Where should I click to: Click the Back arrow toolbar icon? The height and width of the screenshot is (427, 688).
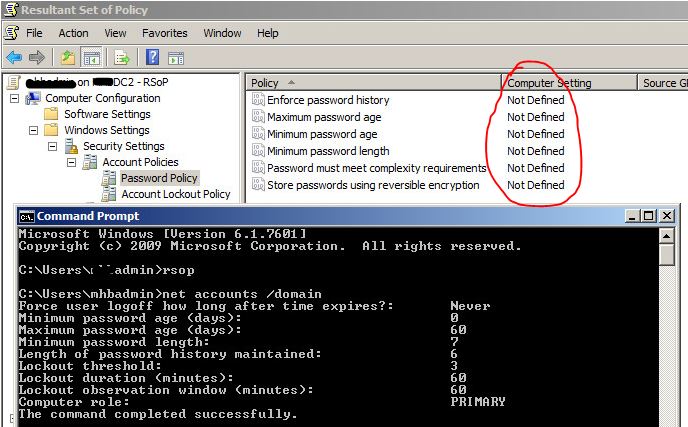[x=14, y=57]
